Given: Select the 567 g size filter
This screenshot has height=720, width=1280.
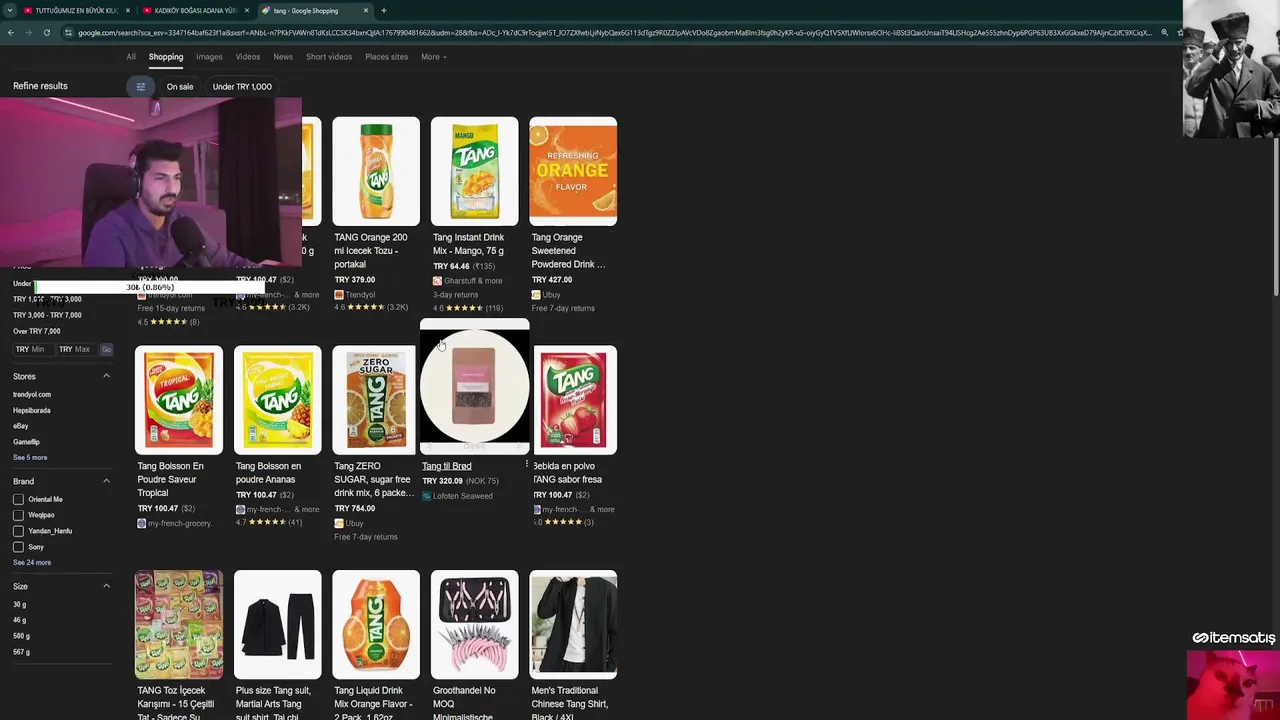Looking at the screenshot, I should tap(21, 652).
